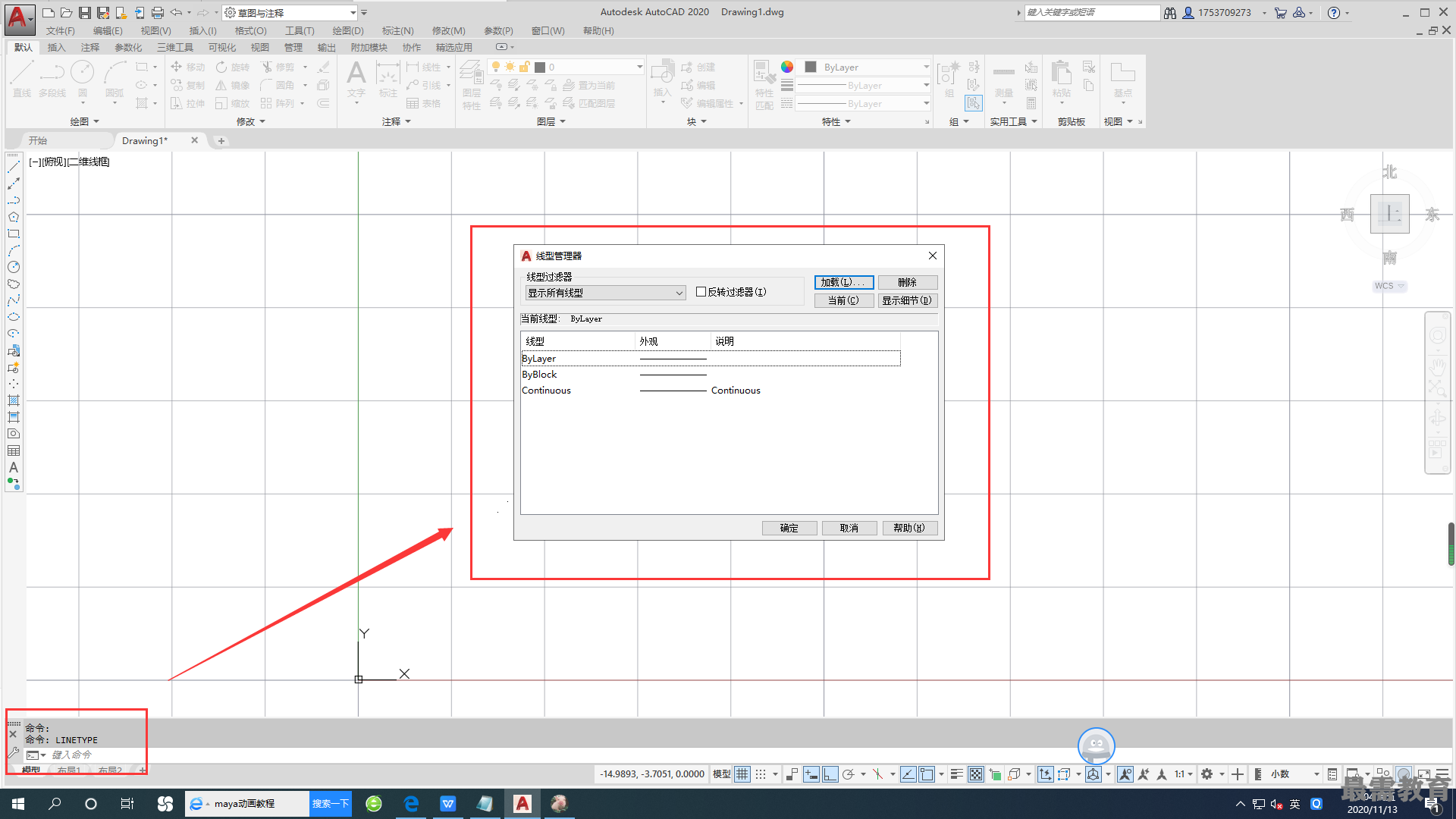The image size is (1456, 819).
Task: Toggle snap mode dots in status bar
Action: (761, 774)
